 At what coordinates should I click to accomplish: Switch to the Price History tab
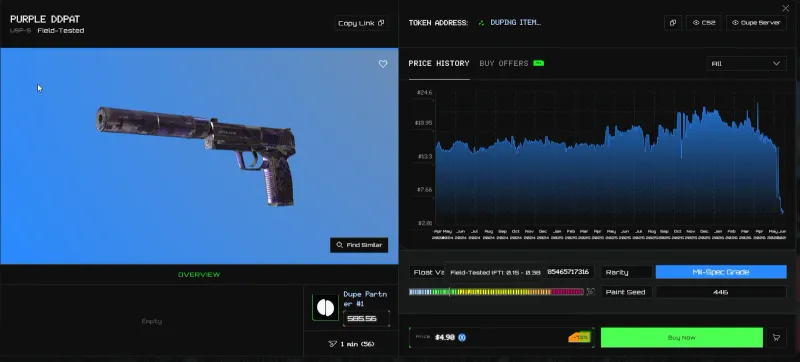point(439,63)
